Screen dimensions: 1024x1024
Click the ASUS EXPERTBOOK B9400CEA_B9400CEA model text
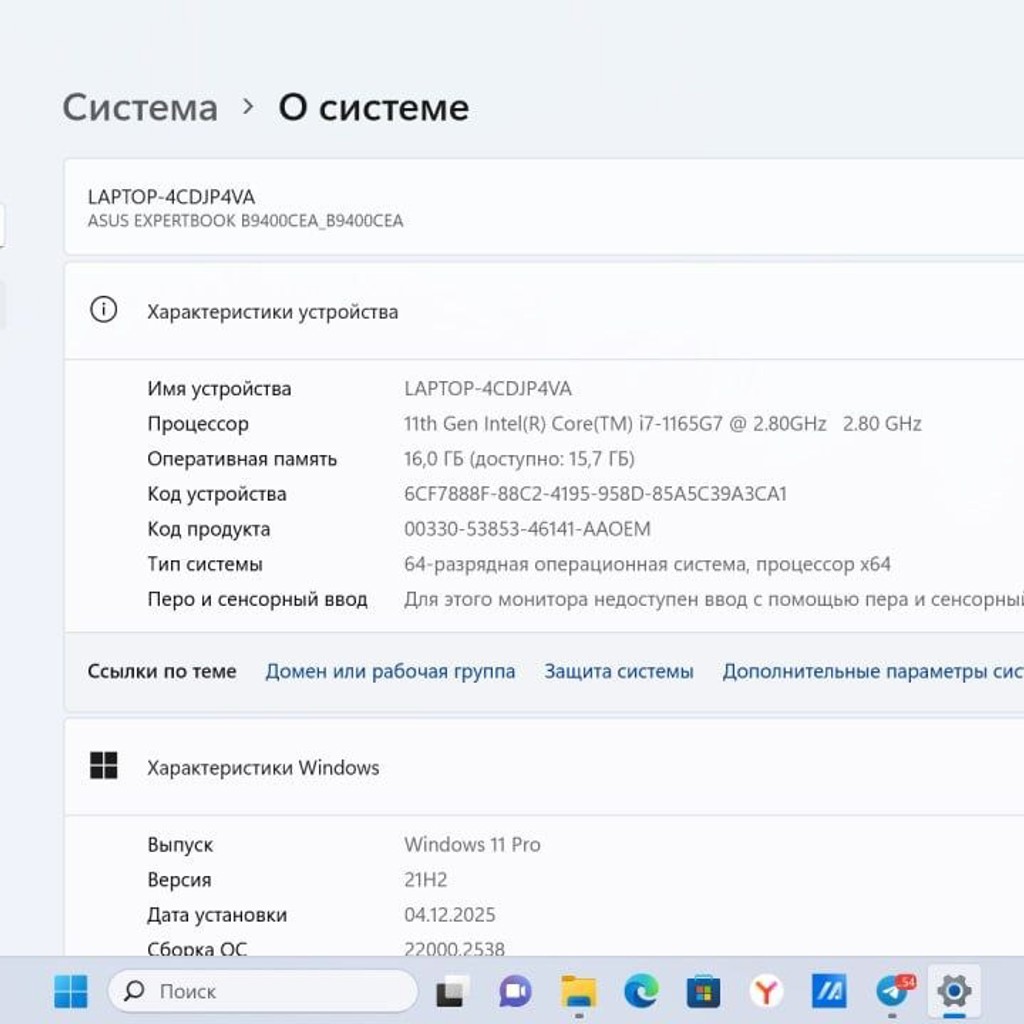tap(245, 221)
